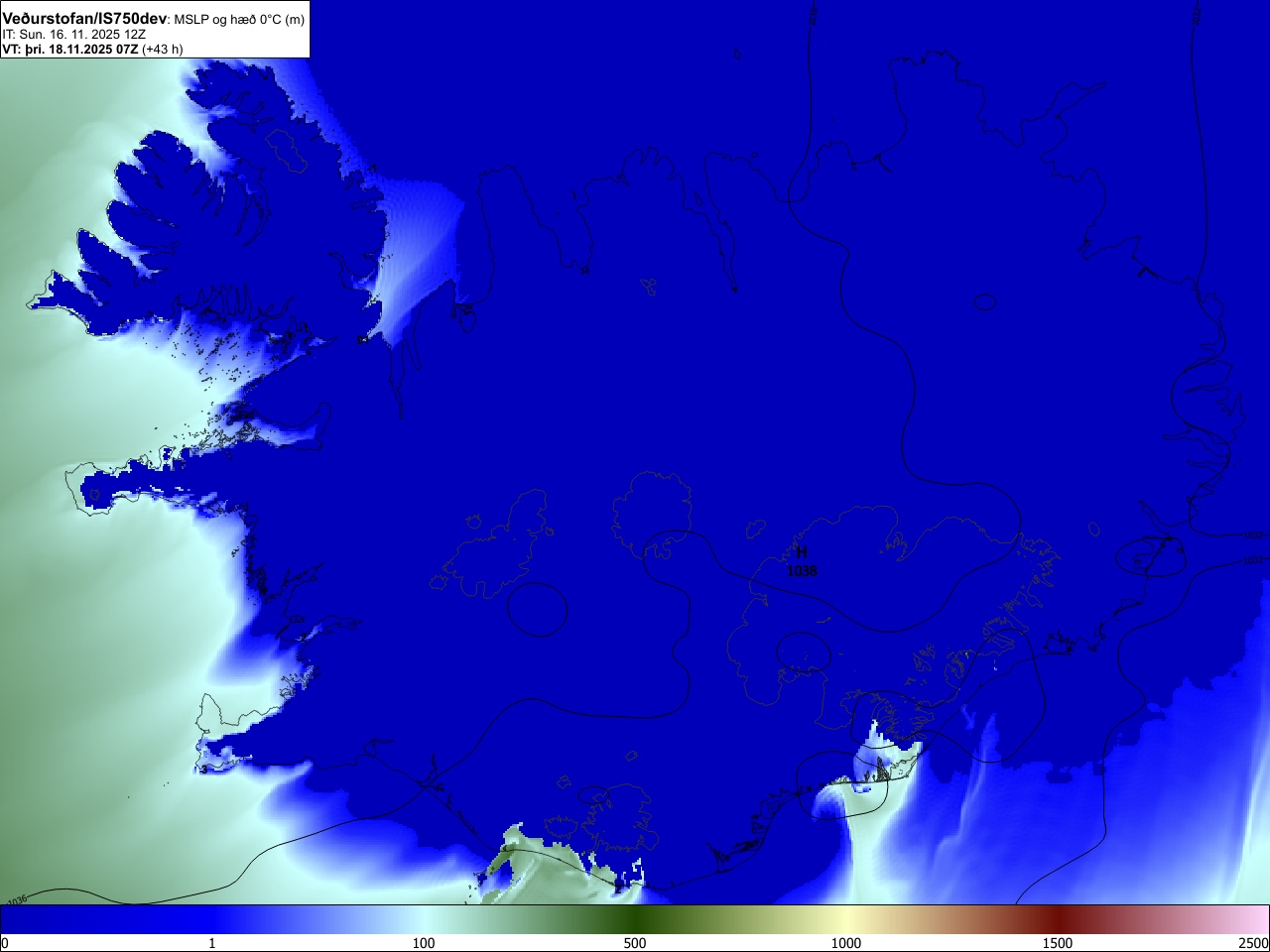Screen dimensions: 1270x952
Task: Click the 'VT: þri. 18.11.2025 07Z' valid time
Action: pos(69,49)
